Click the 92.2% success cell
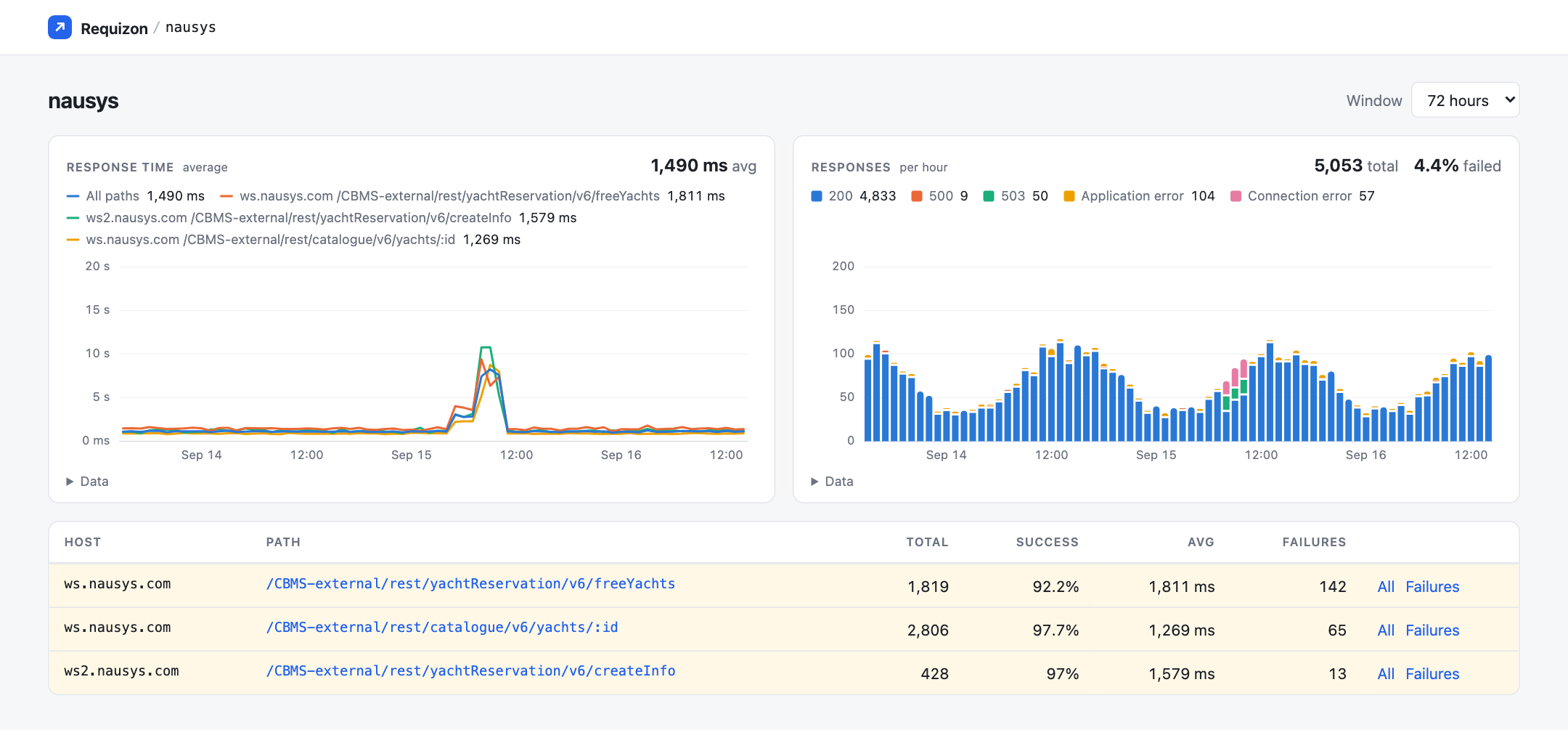1568x730 pixels. point(1055,587)
